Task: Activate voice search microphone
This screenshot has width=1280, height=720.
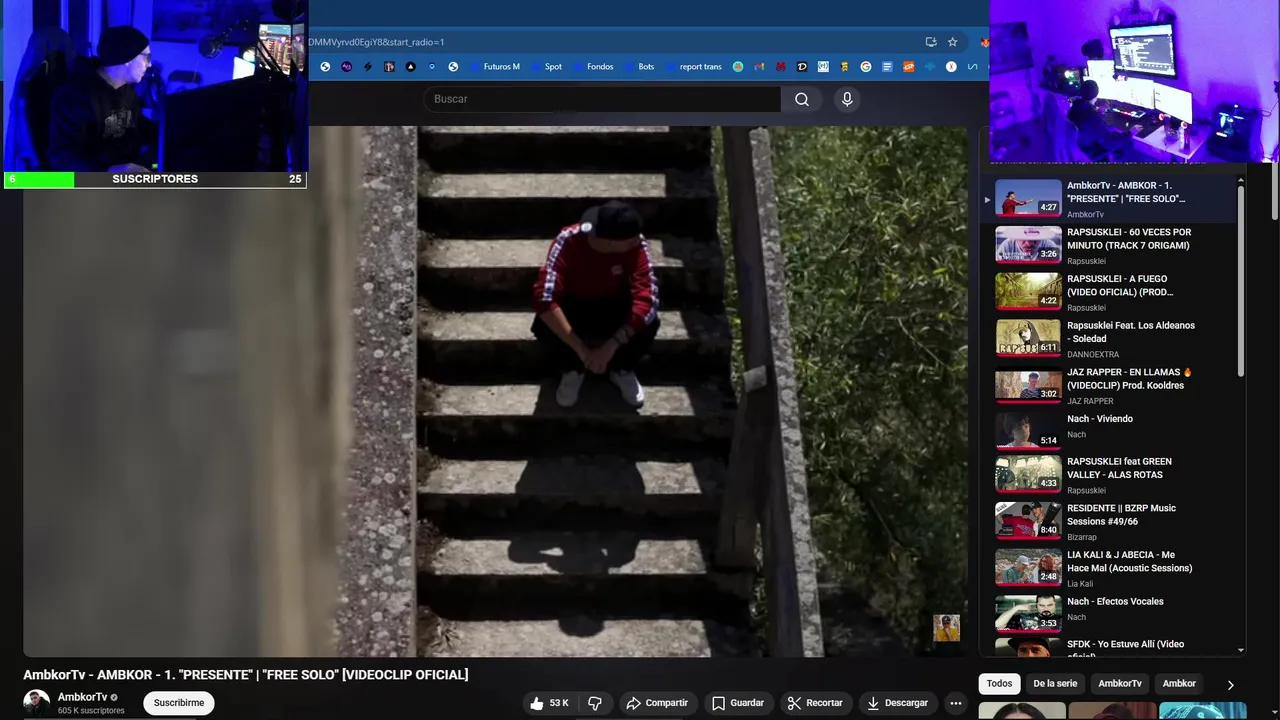Action: click(847, 99)
